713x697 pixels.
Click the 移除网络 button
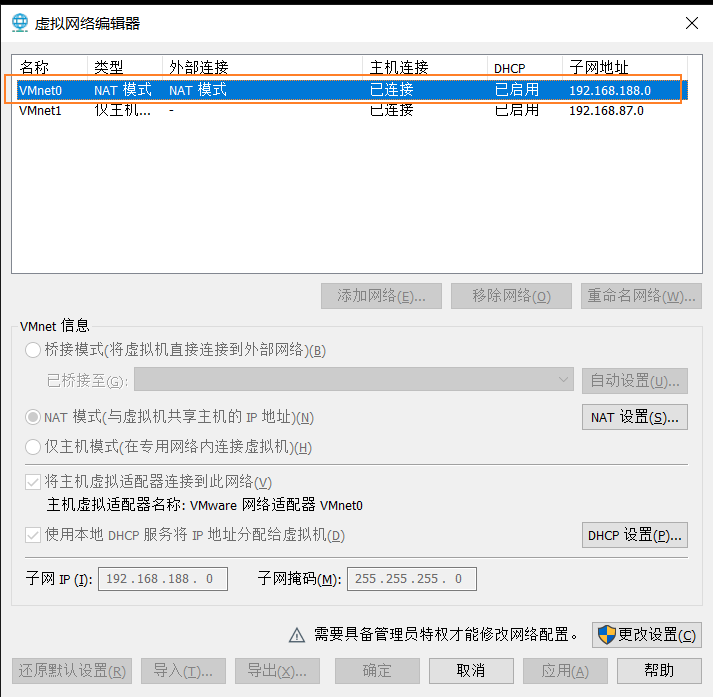(511, 296)
